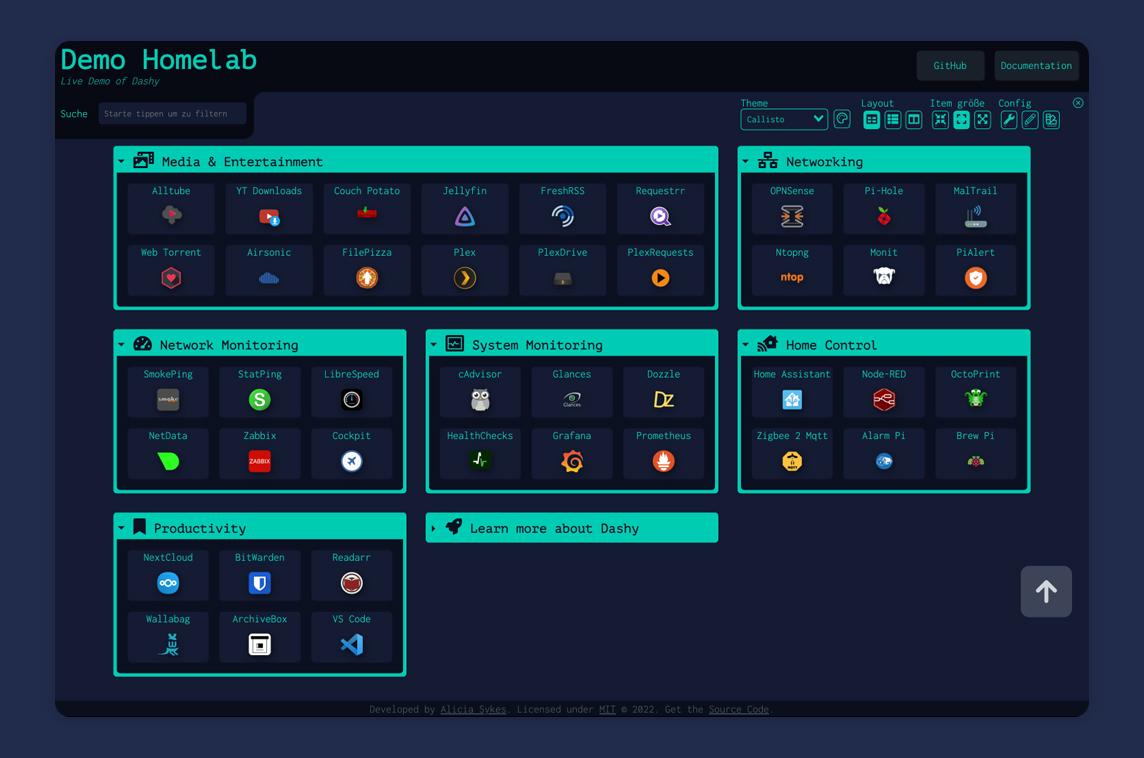
Task: Set item size to large
Action: pos(983,120)
